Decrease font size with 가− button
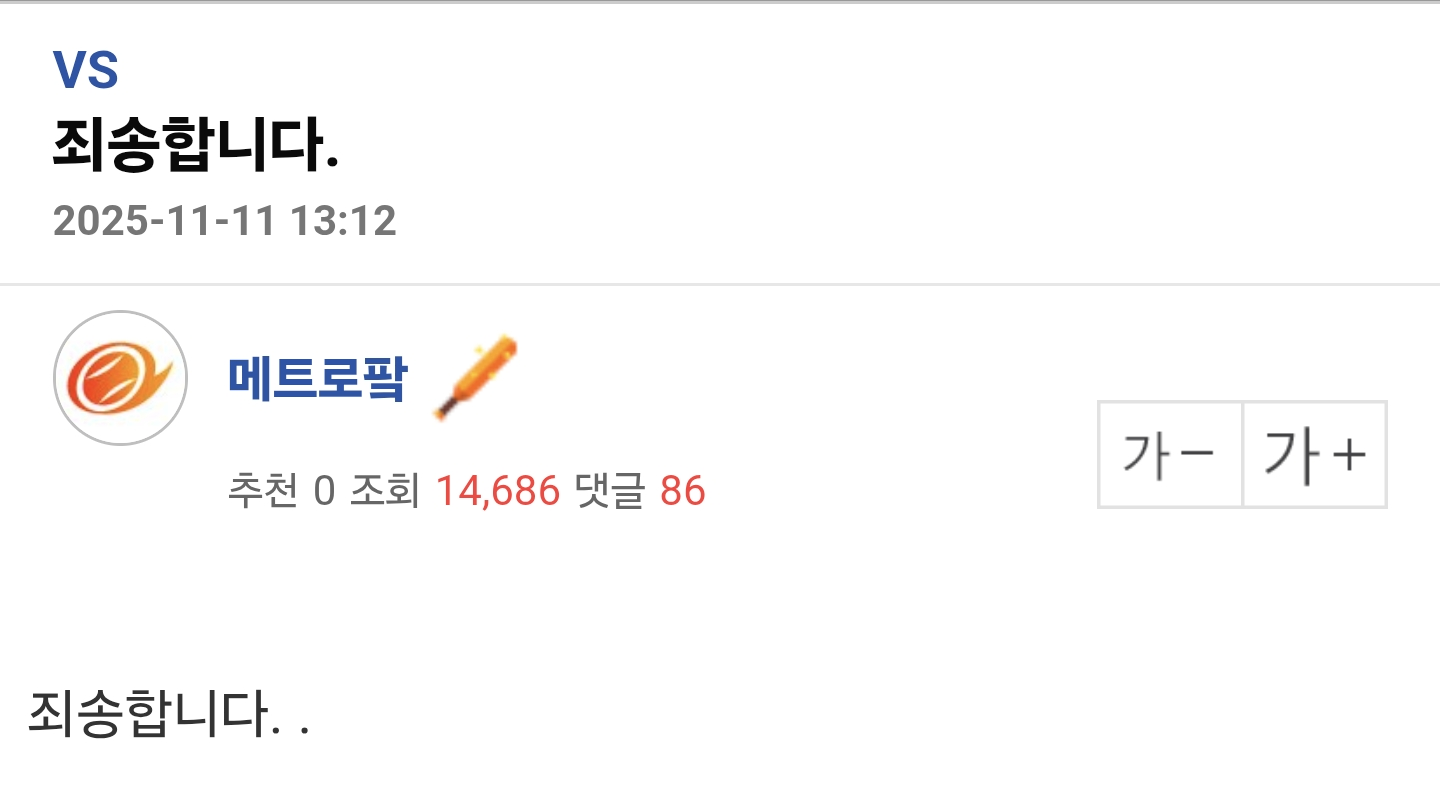This screenshot has height=804, width=1440. tap(1170, 455)
